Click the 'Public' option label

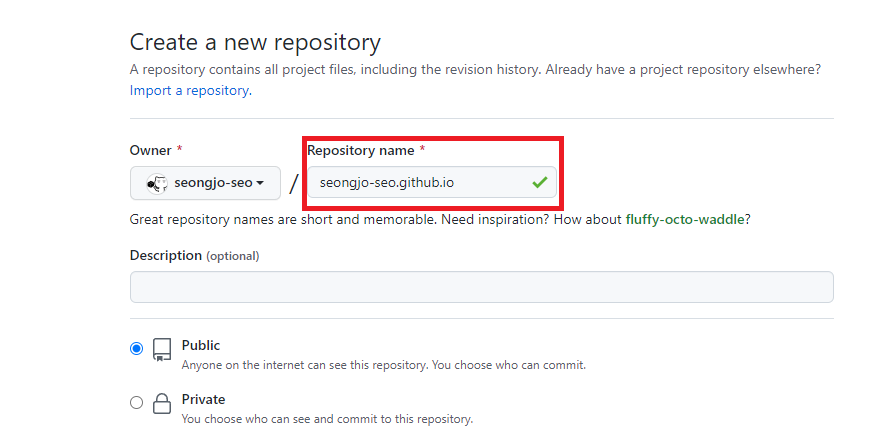click(x=201, y=345)
